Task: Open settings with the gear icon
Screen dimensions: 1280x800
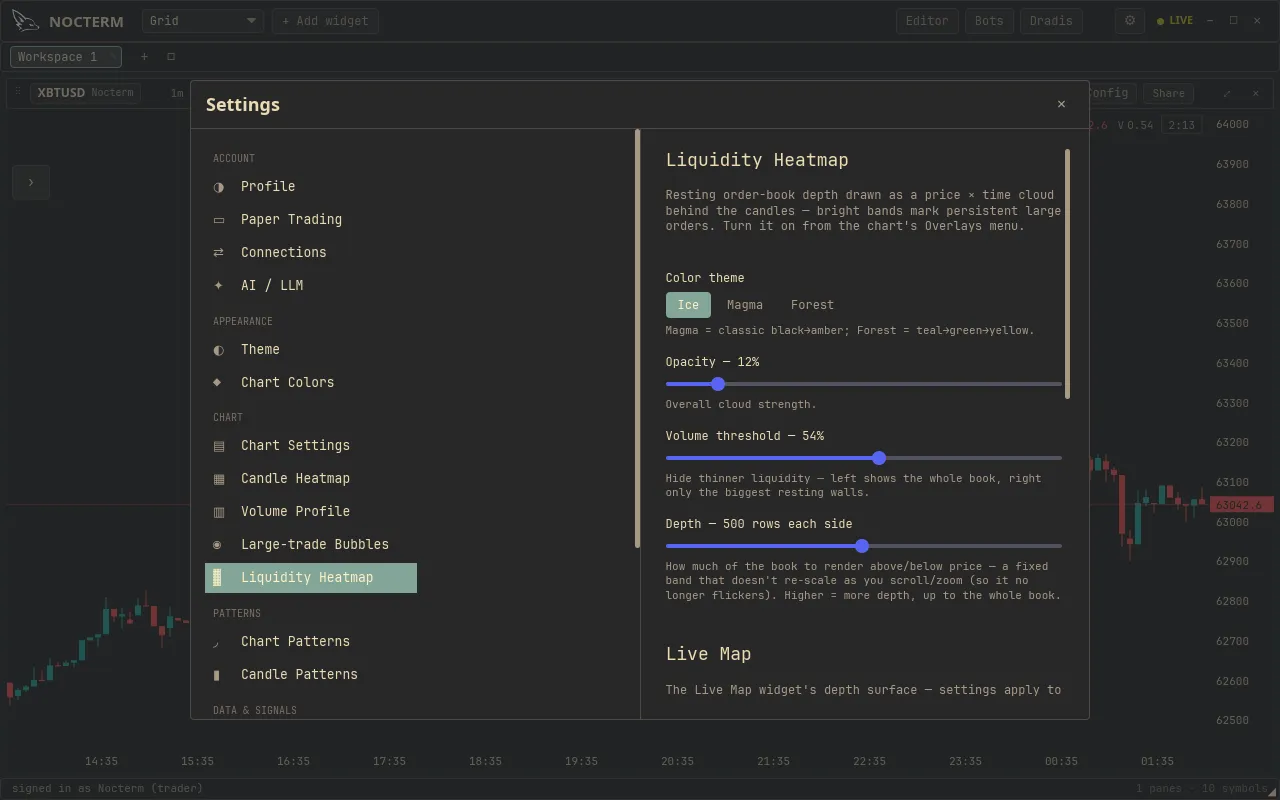Action: (1130, 21)
